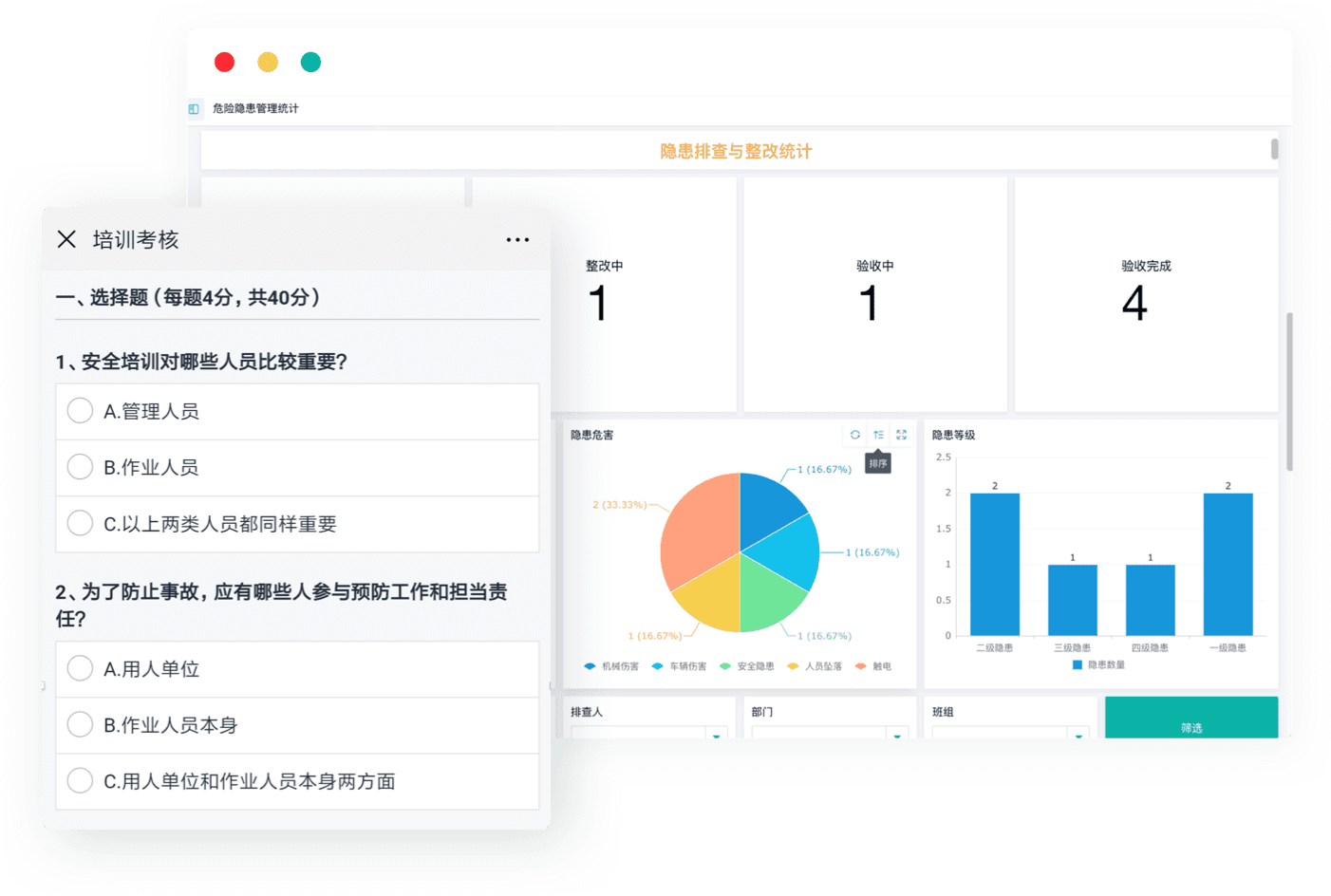Image resolution: width=1331 pixels, height=896 pixels.
Task: Toggle the 人员坠落 legend marker
Action: coord(793,666)
